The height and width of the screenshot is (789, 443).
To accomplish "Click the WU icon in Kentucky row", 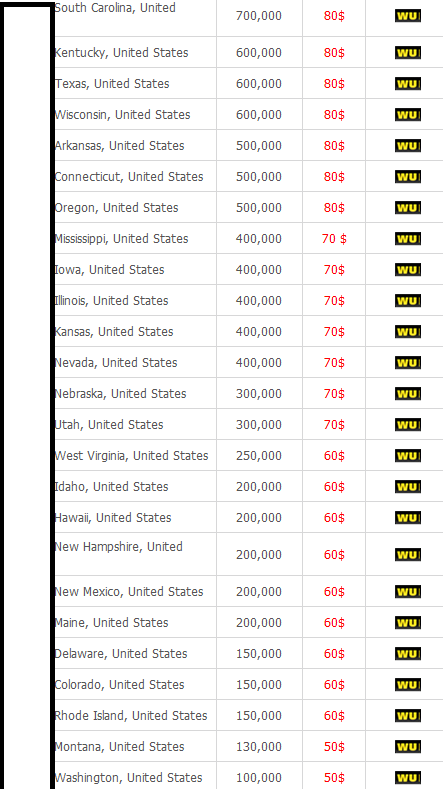I will pos(408,53).
